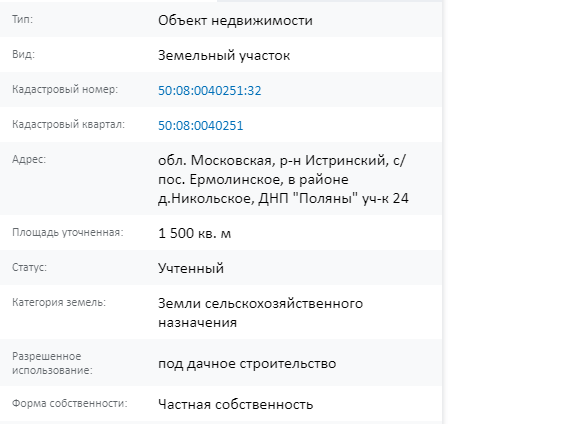Click the 'Кадастровый номер:' label
588x424 pixels.
[x=65, y=89]
